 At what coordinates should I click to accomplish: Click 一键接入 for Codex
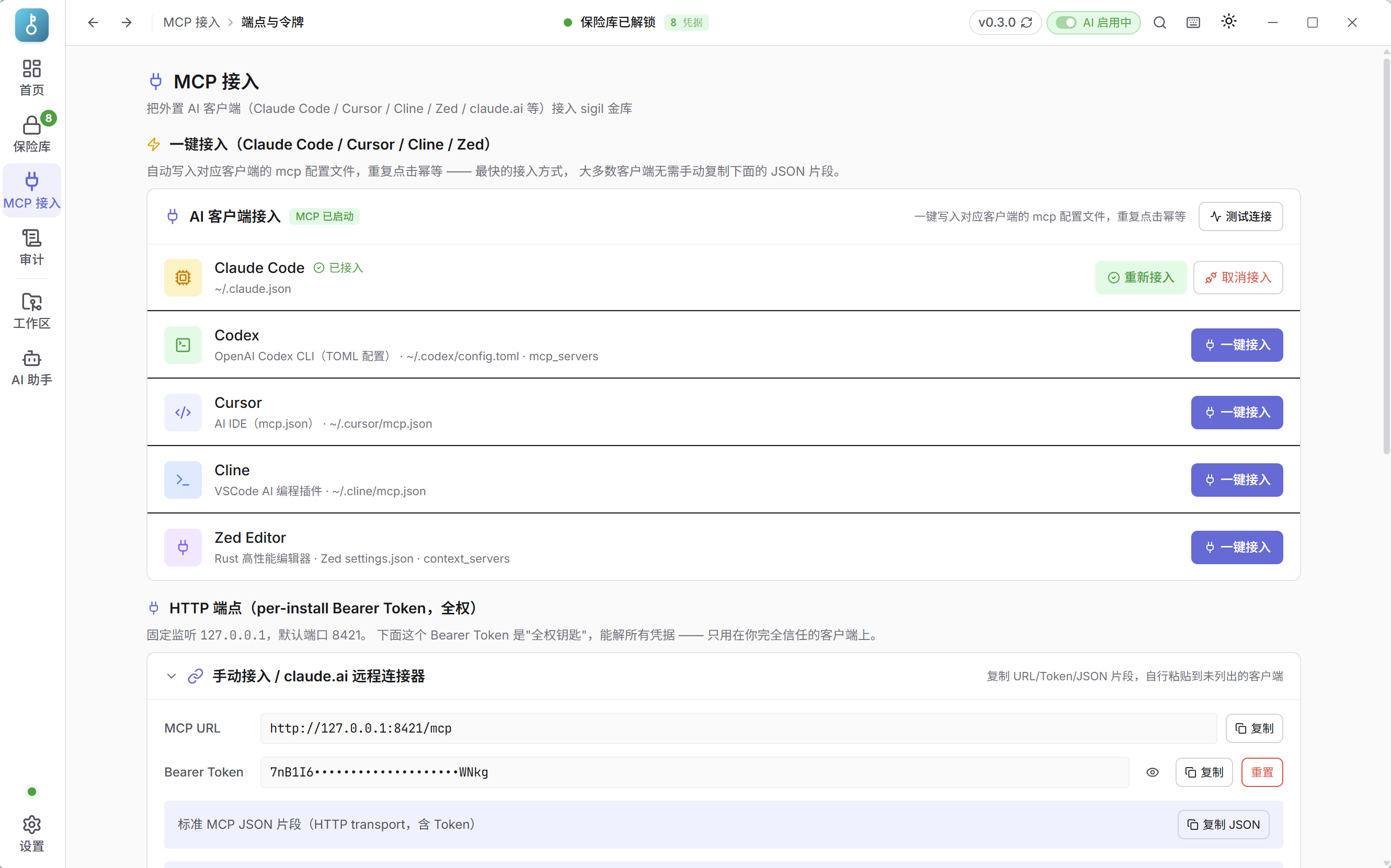(1237, 345)
